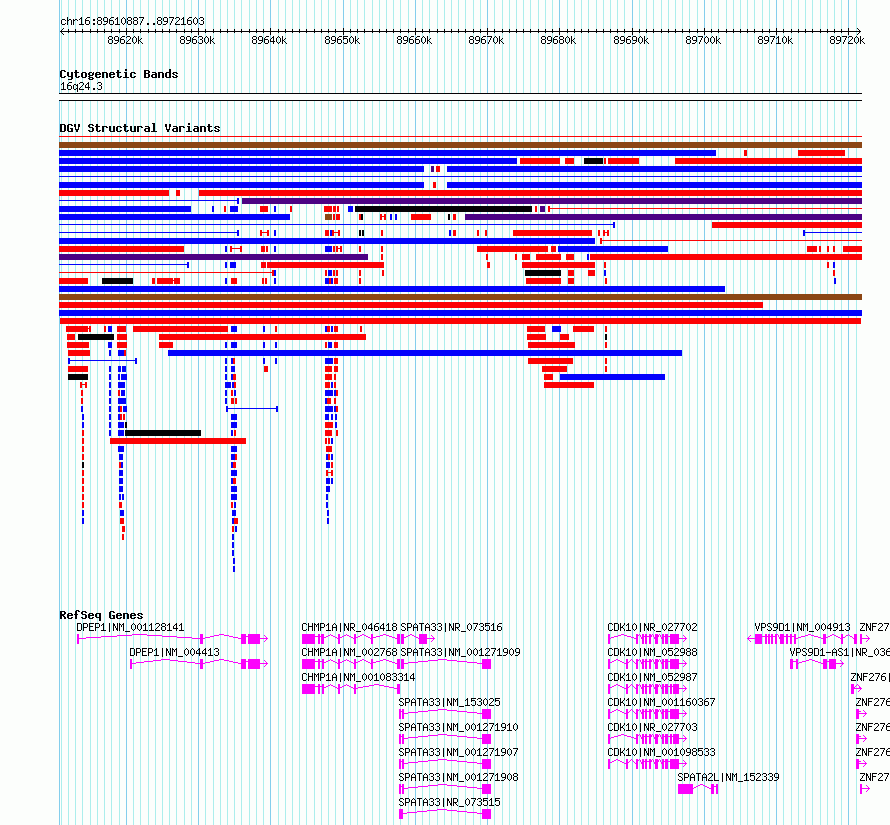Click the SPATA33|NM_153025 transcript label
This screenshot has height=825, width=890.
(x=450, y=702)
